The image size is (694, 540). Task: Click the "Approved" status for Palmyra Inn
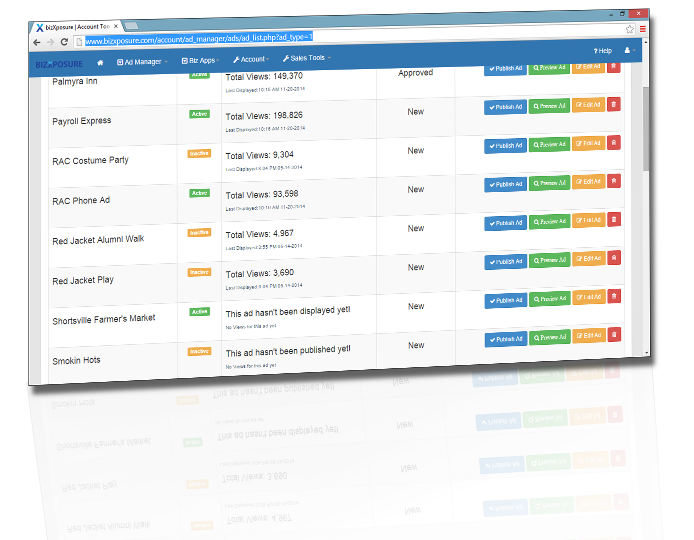(x=415, y=73)
